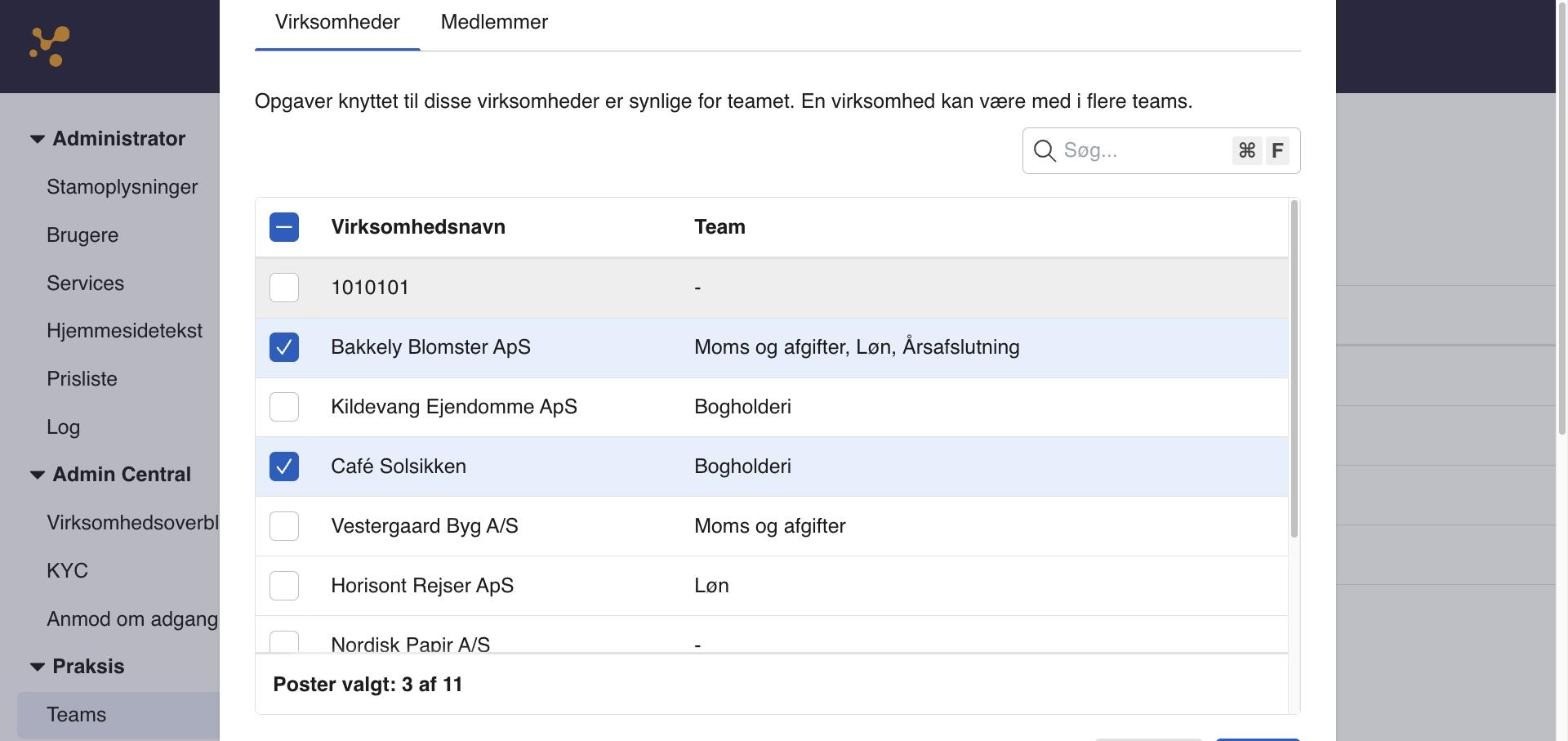Go to Brugere page
The image size is (1568, 741).
pyautogui.click(x=82, y=235)
